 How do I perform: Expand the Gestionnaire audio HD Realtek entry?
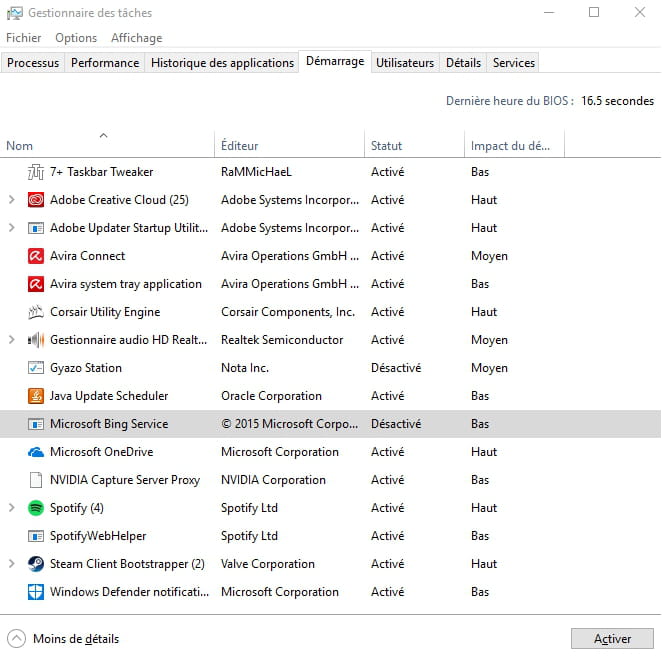pos(12,340)
